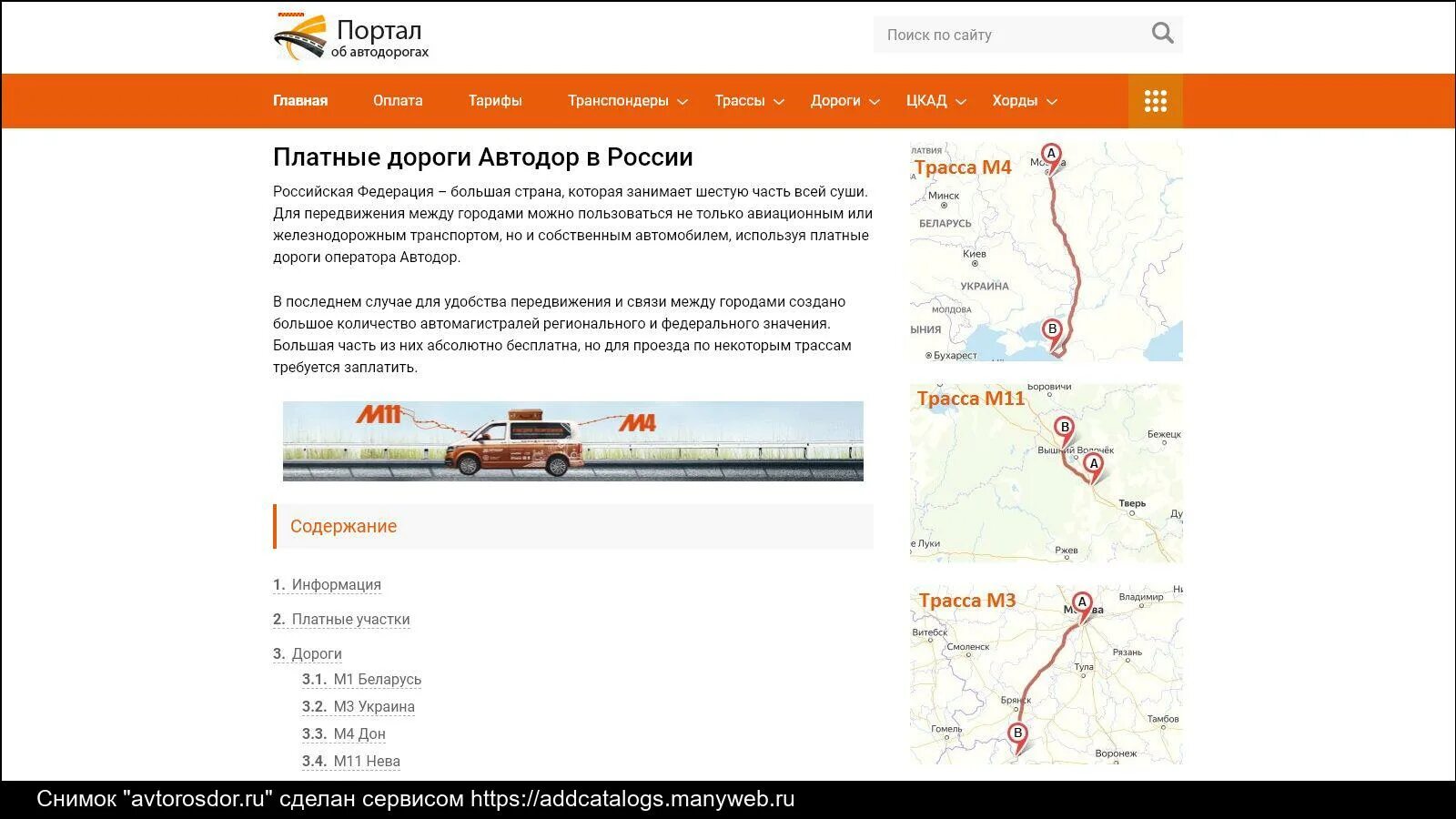This screenshot has height=819, width=1456.
Task: Open the Оплата menu item
Action: pos(398,101)
